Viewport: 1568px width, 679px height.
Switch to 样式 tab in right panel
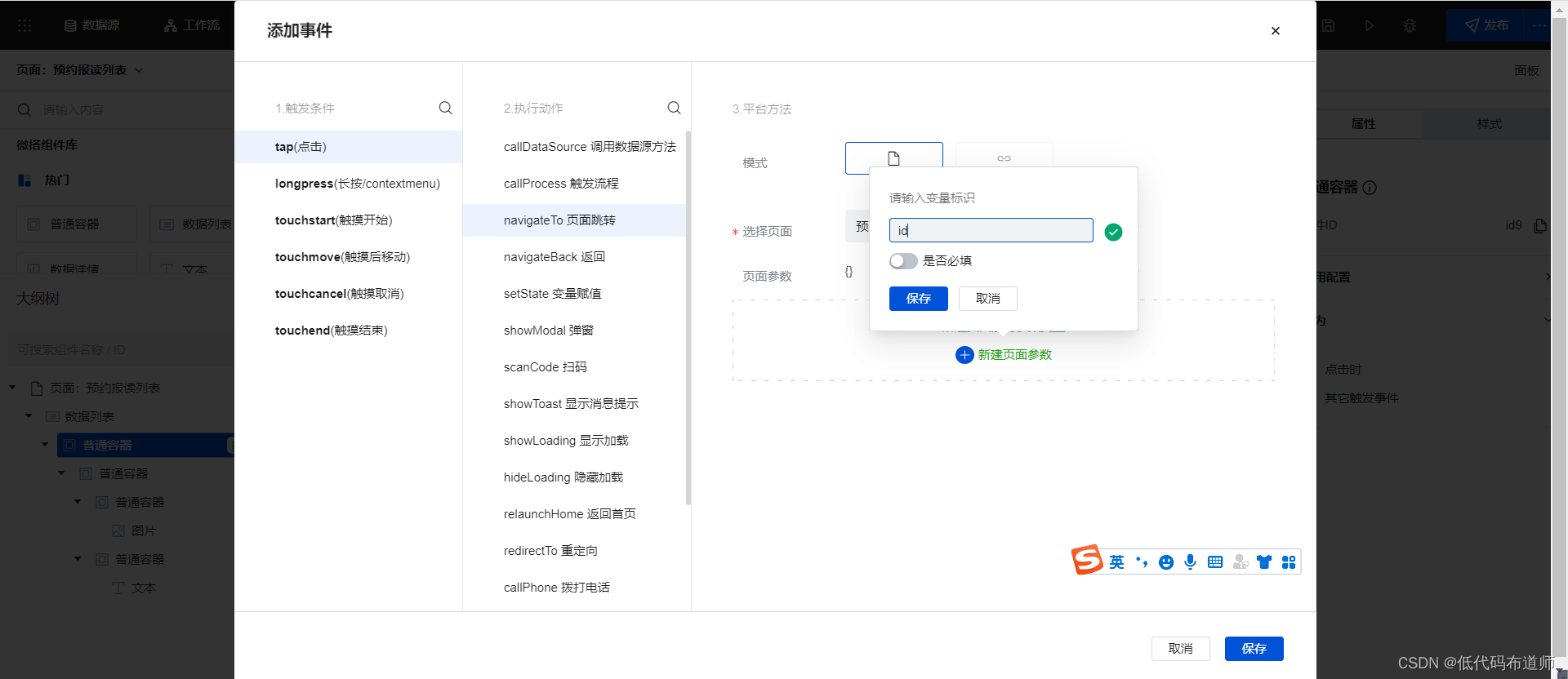(x=1489, y=124)
